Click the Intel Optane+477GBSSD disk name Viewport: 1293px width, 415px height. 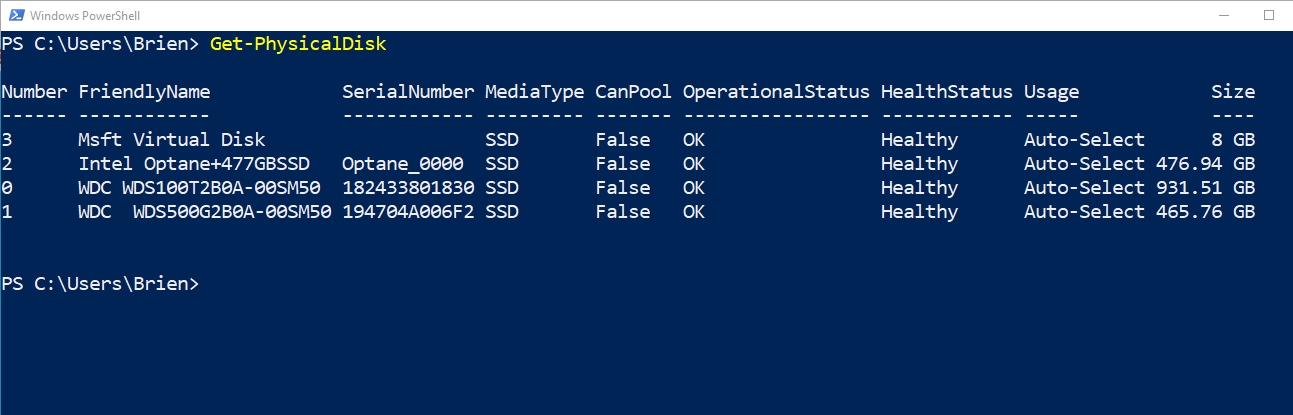pyautogui.click(x=194, y=164)
